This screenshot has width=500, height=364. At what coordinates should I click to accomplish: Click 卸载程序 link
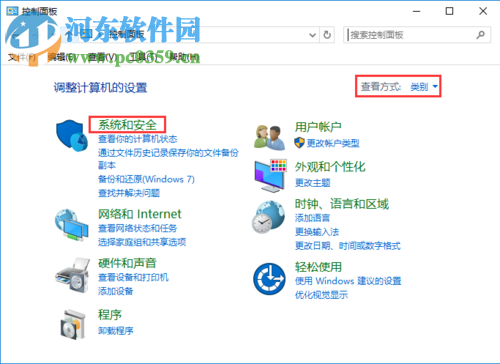click(x=116, y=331)
